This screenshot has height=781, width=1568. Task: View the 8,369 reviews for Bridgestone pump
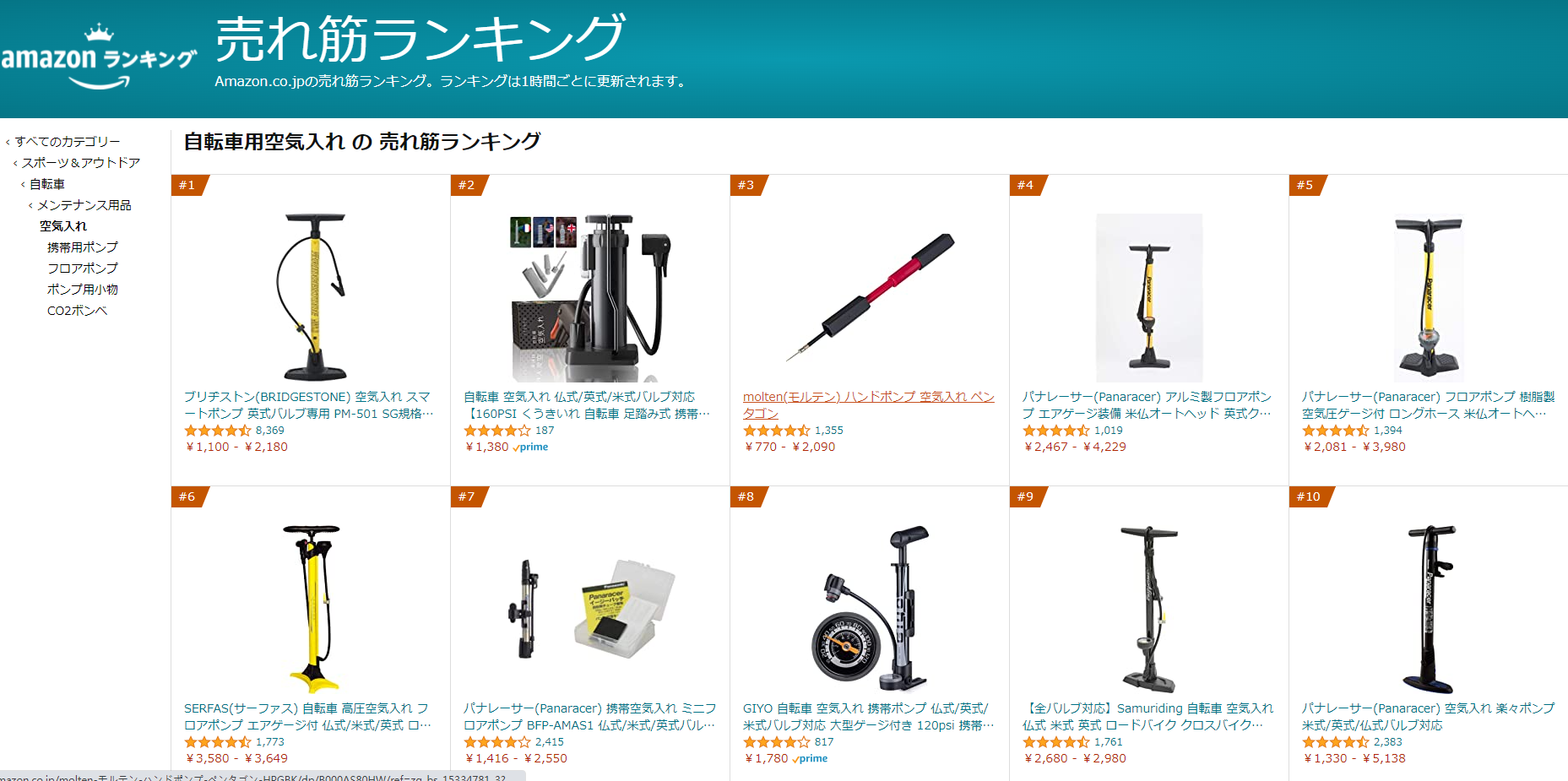coord(270,430)
